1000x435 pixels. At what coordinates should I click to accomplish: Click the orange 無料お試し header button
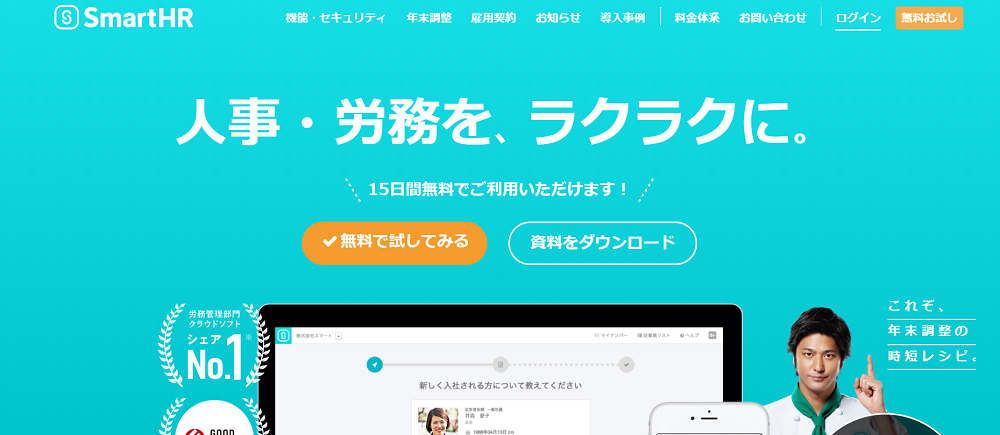point(929,18)
